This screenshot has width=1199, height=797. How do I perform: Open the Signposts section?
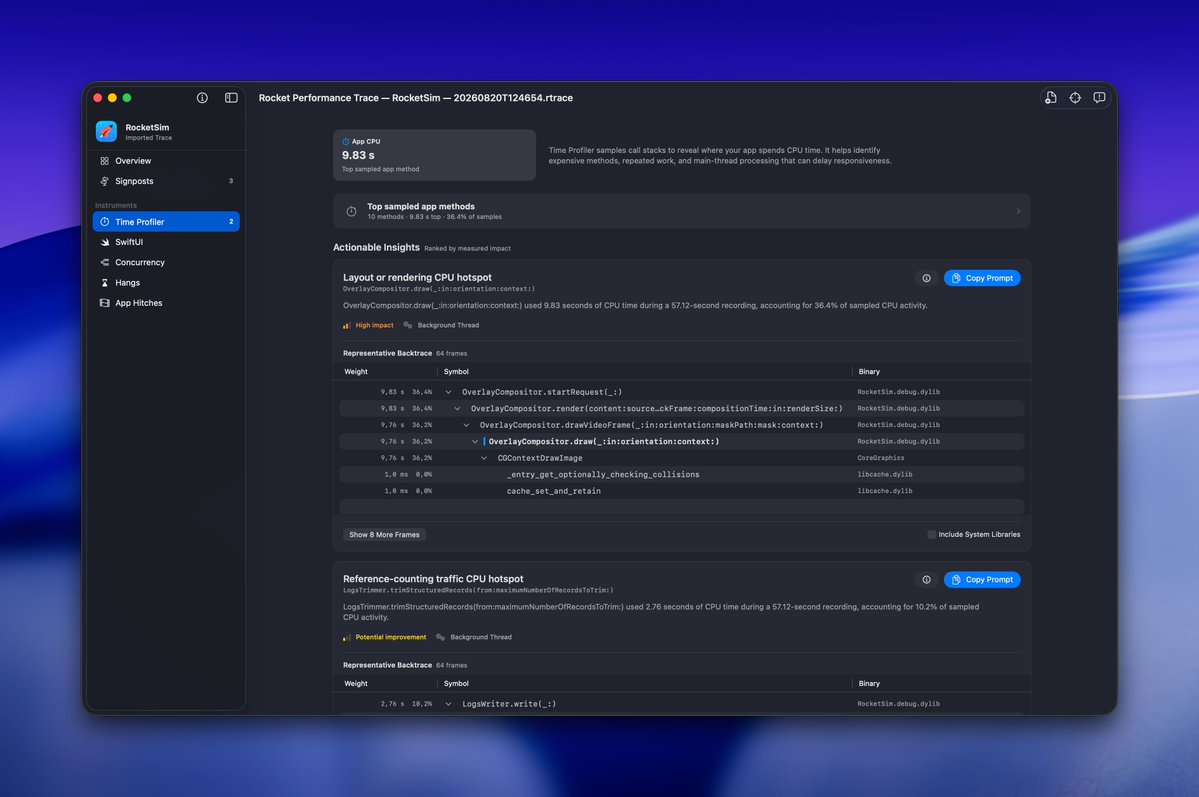[166, 181]
